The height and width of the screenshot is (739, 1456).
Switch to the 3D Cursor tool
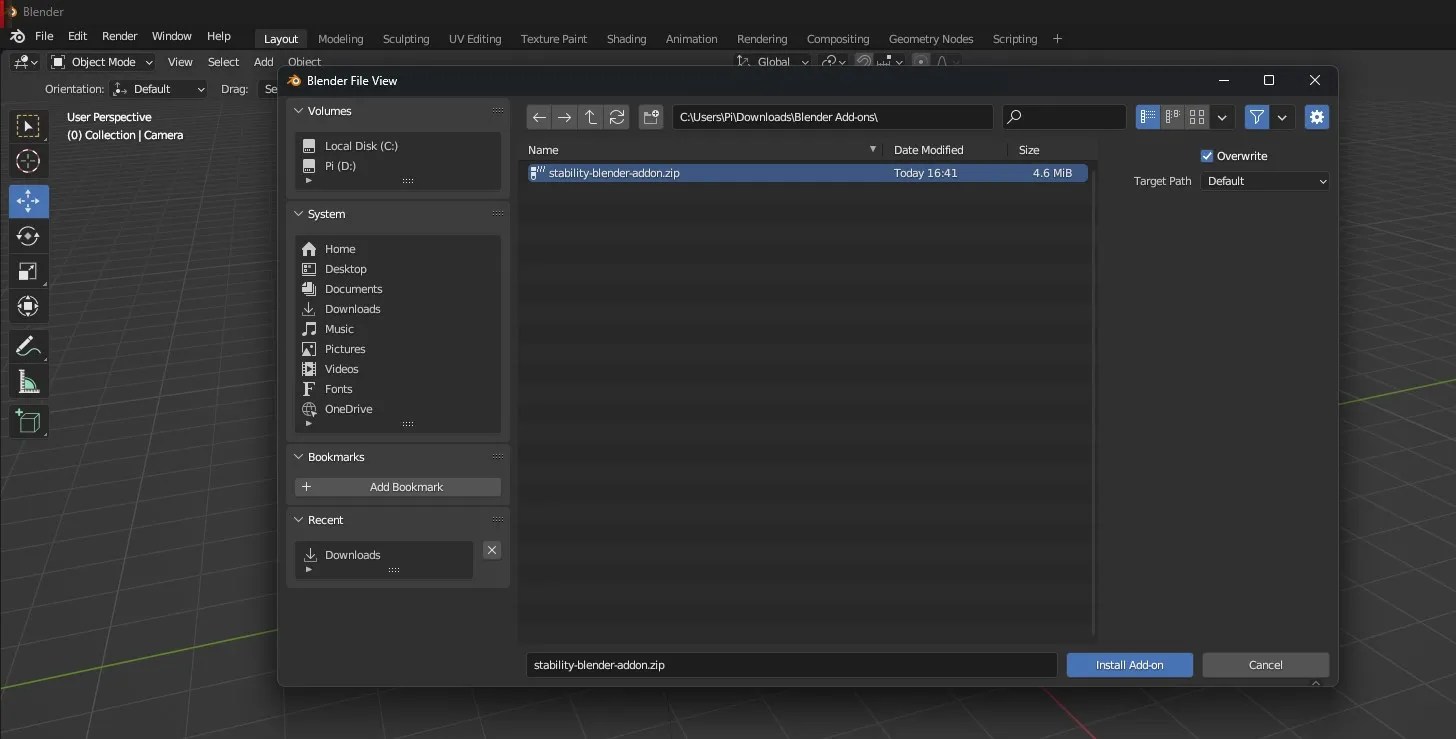28,161
